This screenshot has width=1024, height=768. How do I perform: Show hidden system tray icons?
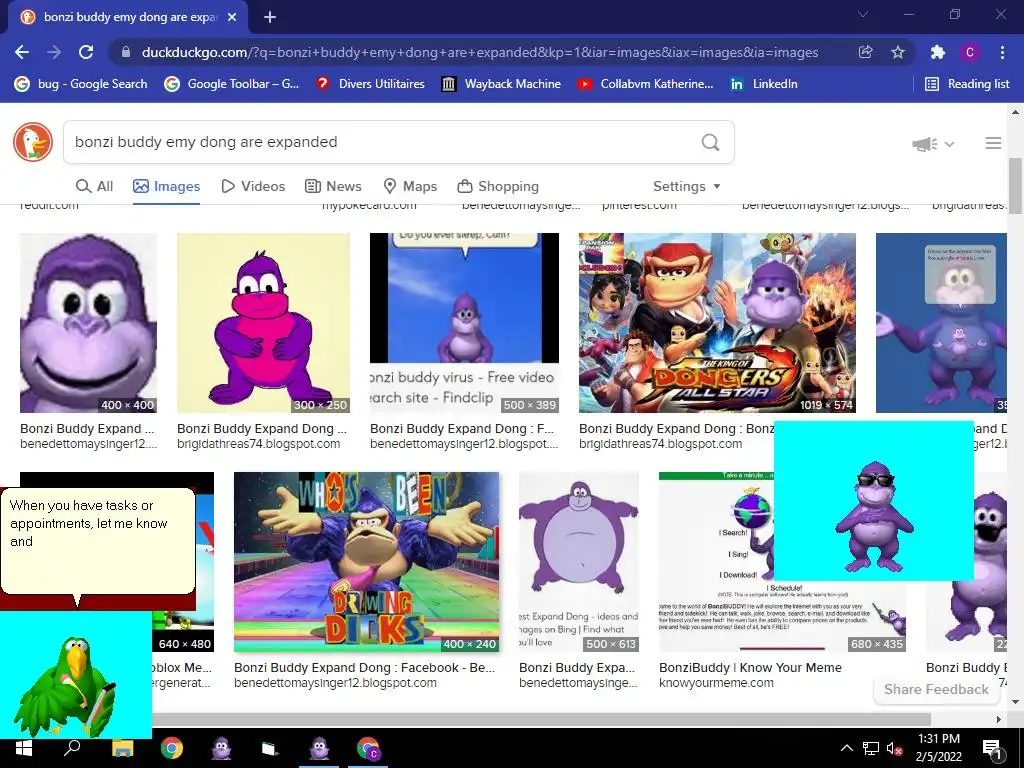tap(846, 748)
